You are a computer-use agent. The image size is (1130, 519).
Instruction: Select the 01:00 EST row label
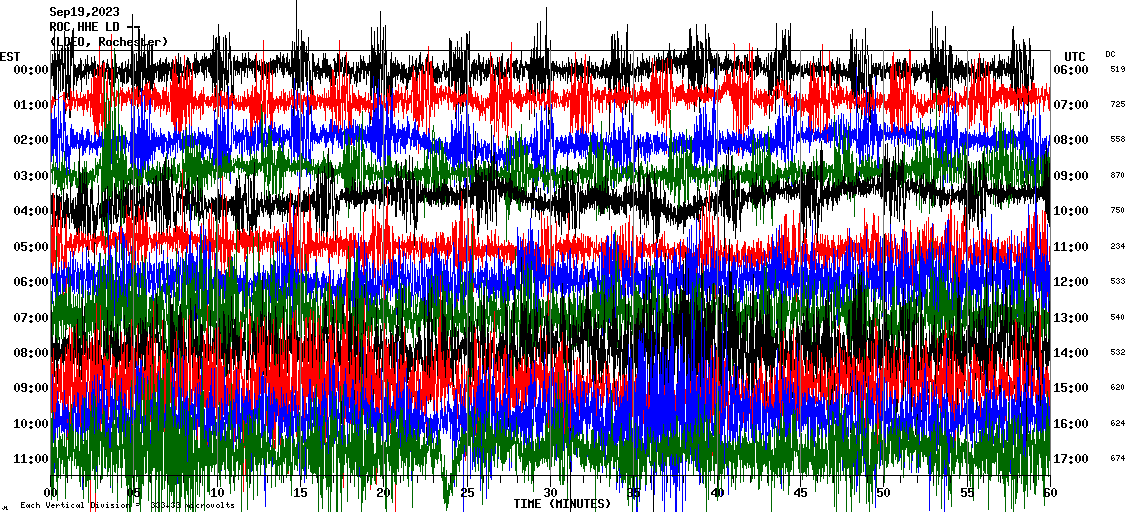pos(31,105)
